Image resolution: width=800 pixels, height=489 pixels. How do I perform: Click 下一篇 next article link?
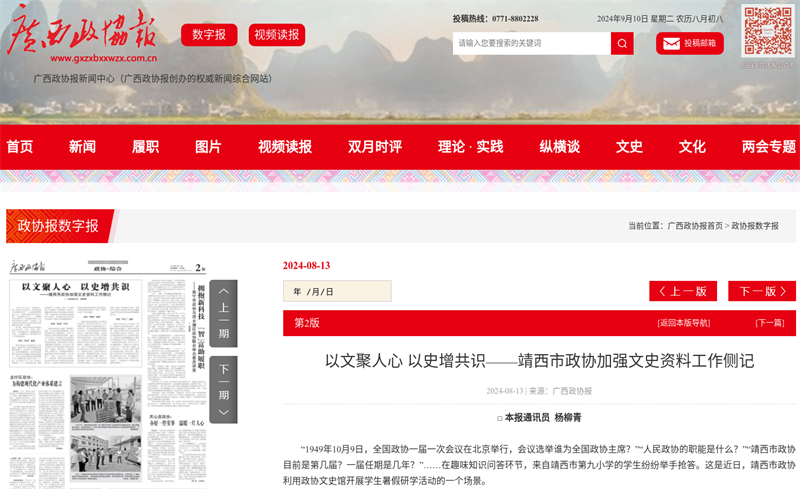coord(770,323)
